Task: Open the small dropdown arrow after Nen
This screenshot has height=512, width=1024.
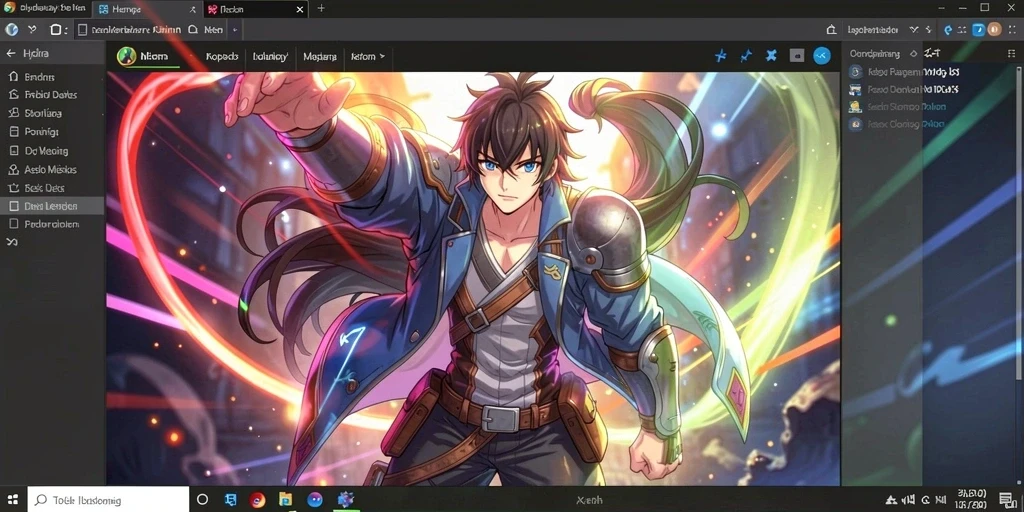Action: coord(234,29)
